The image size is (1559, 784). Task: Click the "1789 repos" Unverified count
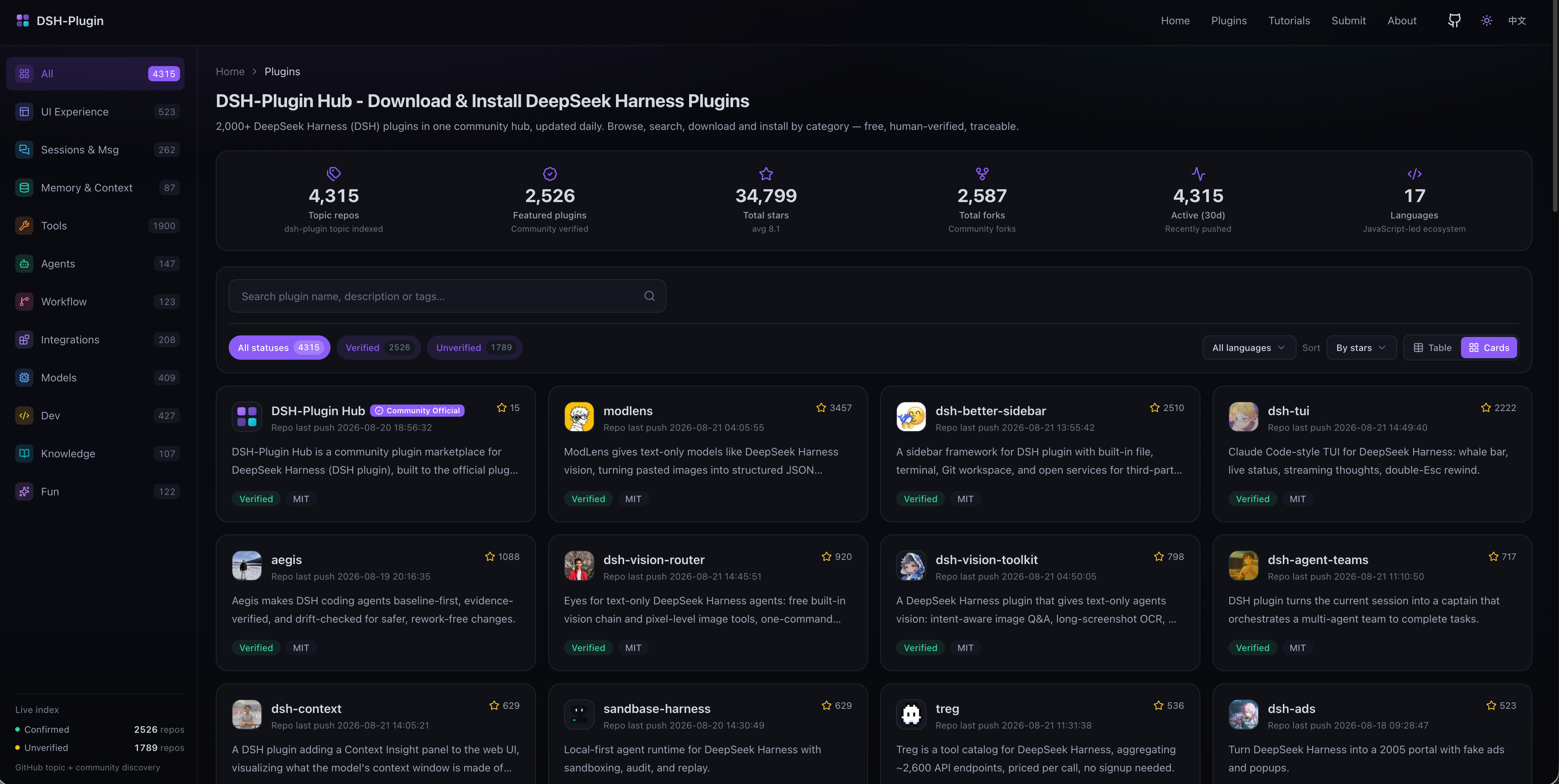pos(159,748)
